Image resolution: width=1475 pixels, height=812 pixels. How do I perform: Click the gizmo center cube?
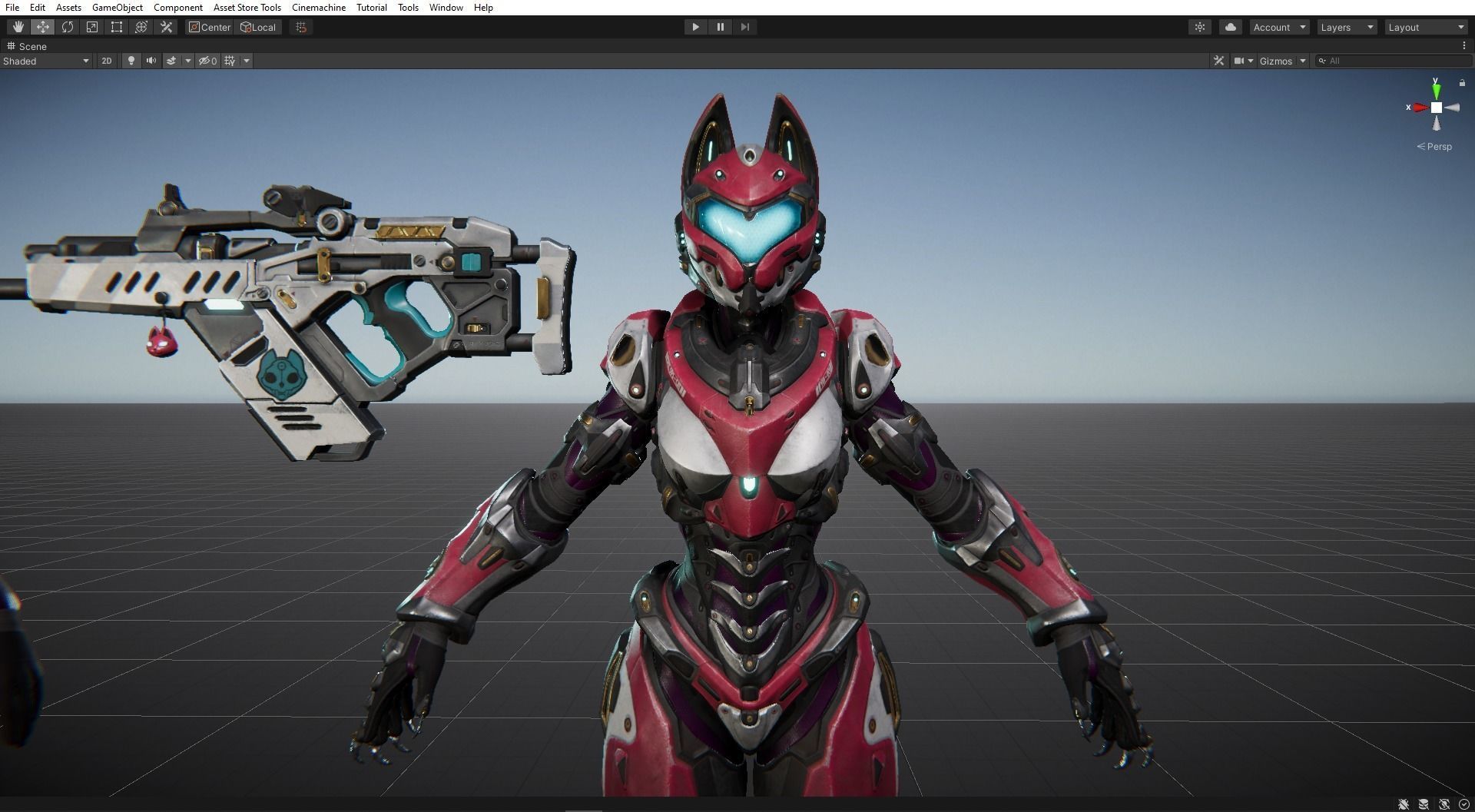click(x=1437, y=108)
